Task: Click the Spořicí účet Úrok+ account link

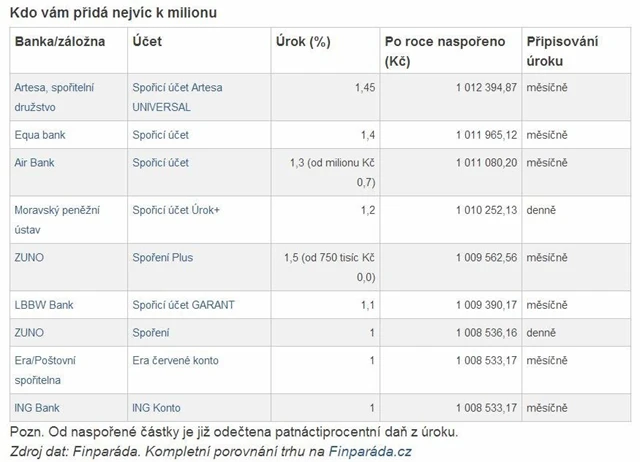Action: coord(174,210)
